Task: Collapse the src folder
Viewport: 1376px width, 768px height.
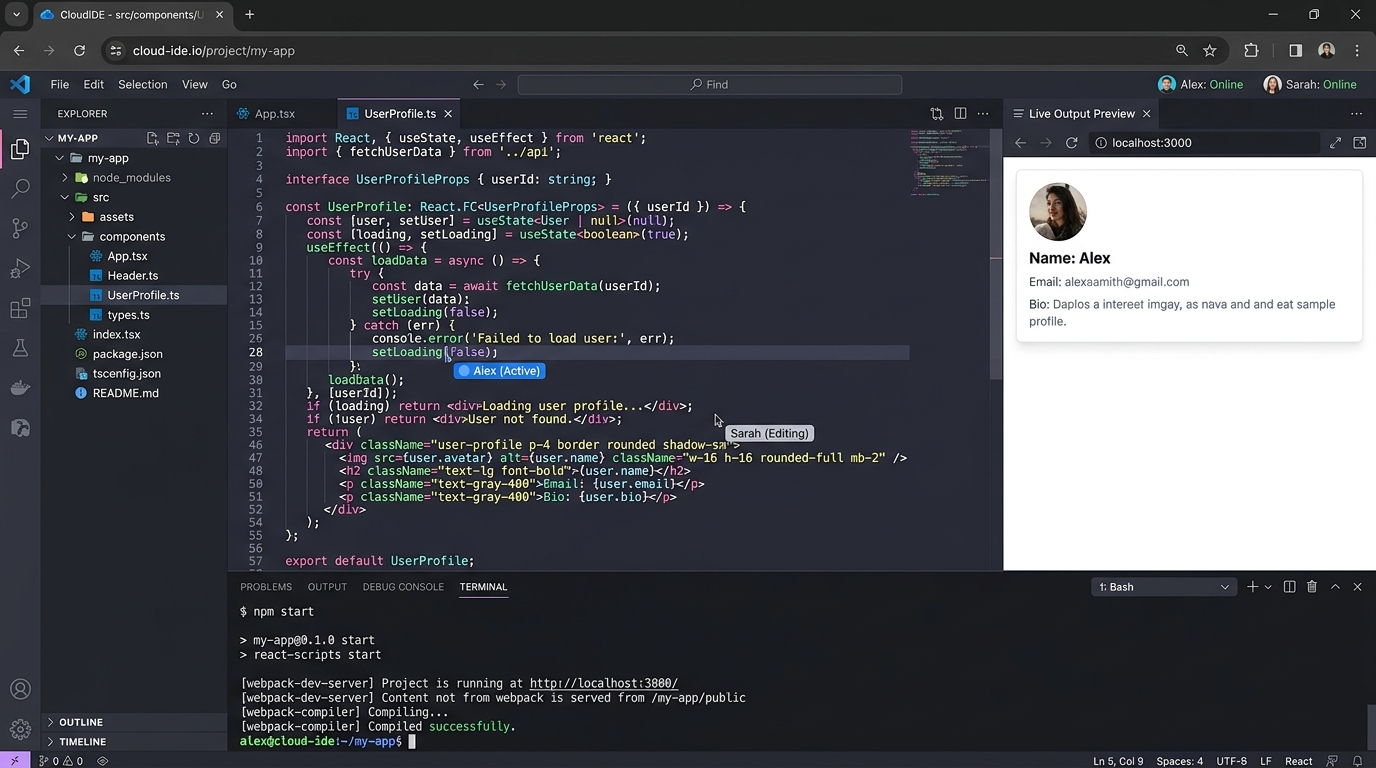Action: 65,197
